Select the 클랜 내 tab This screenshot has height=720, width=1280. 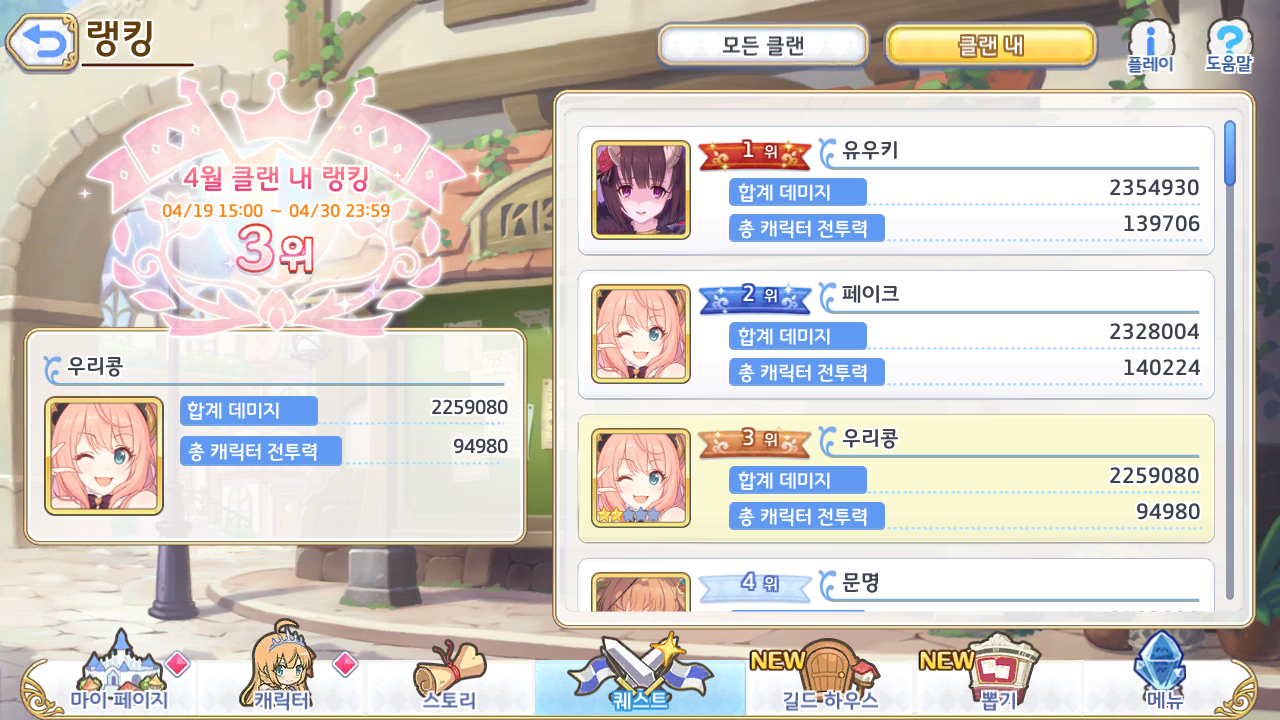(x=991, y=45)
